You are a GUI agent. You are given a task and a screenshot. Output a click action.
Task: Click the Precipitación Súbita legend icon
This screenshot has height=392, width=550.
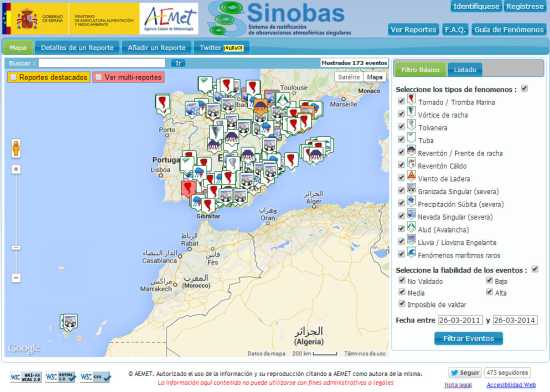[411, 202]
